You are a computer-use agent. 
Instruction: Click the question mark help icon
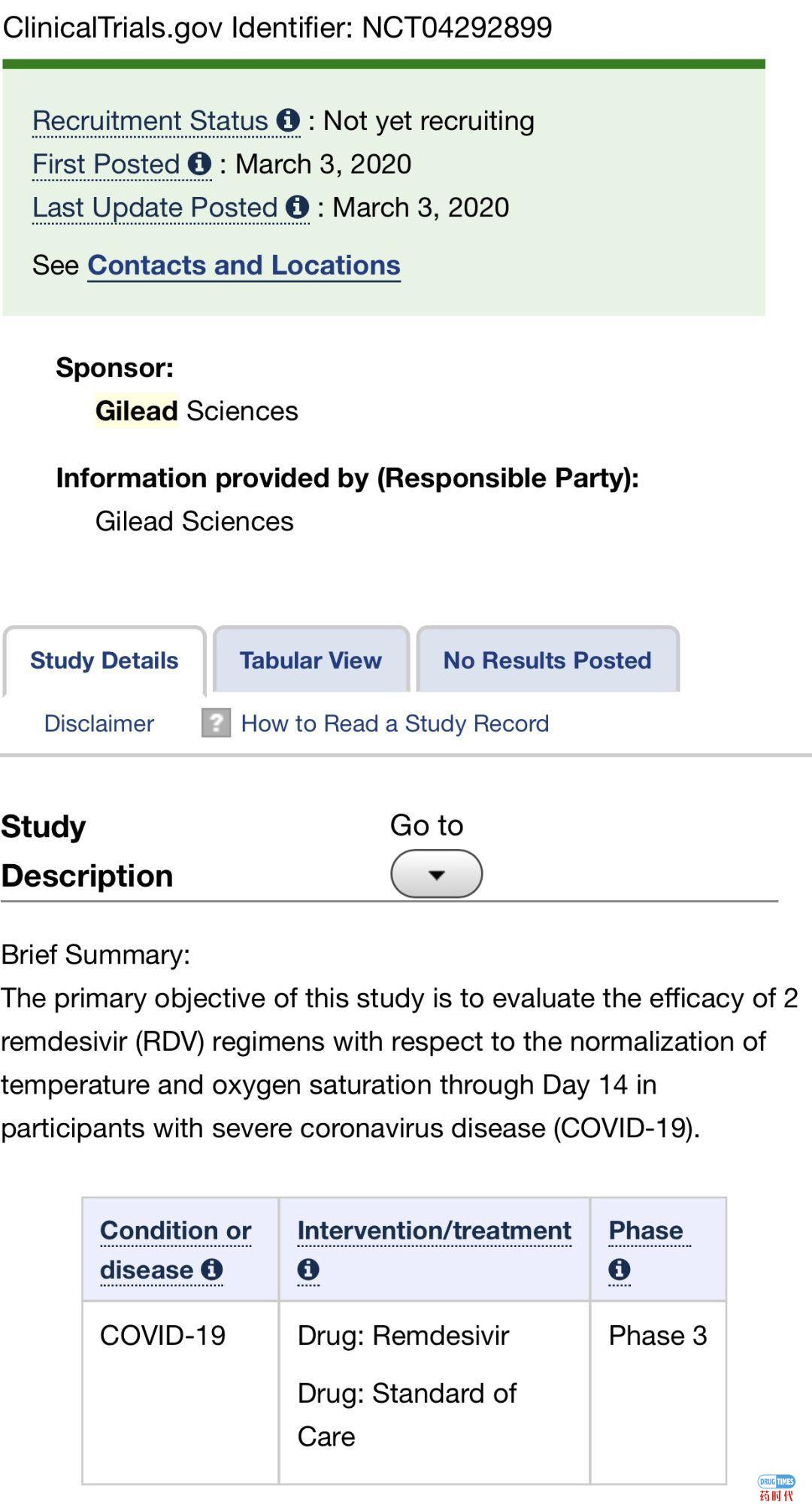216,724
